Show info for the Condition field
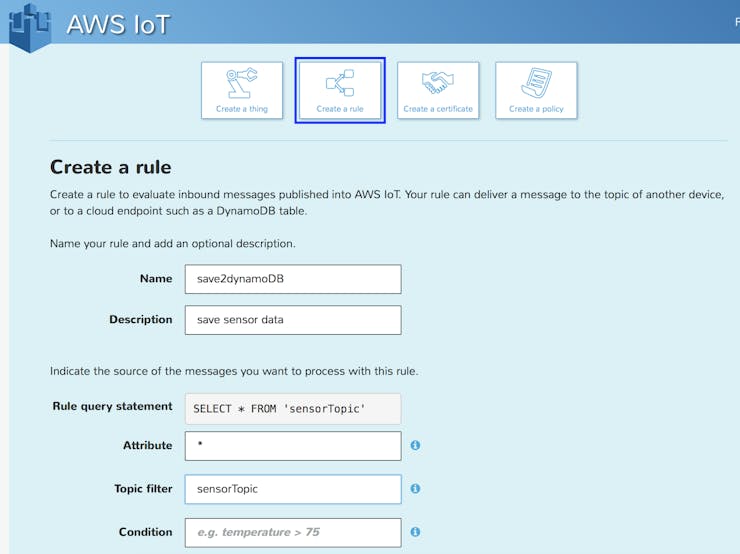740x554 pixels. (x=415, y=532)
